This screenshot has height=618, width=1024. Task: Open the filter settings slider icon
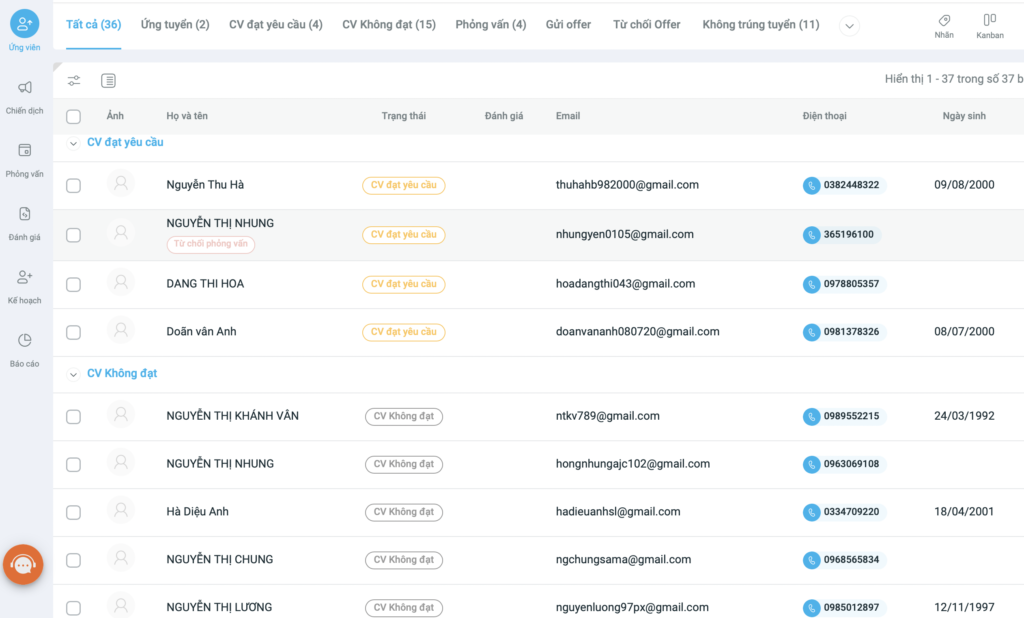(x=74, y=80)
